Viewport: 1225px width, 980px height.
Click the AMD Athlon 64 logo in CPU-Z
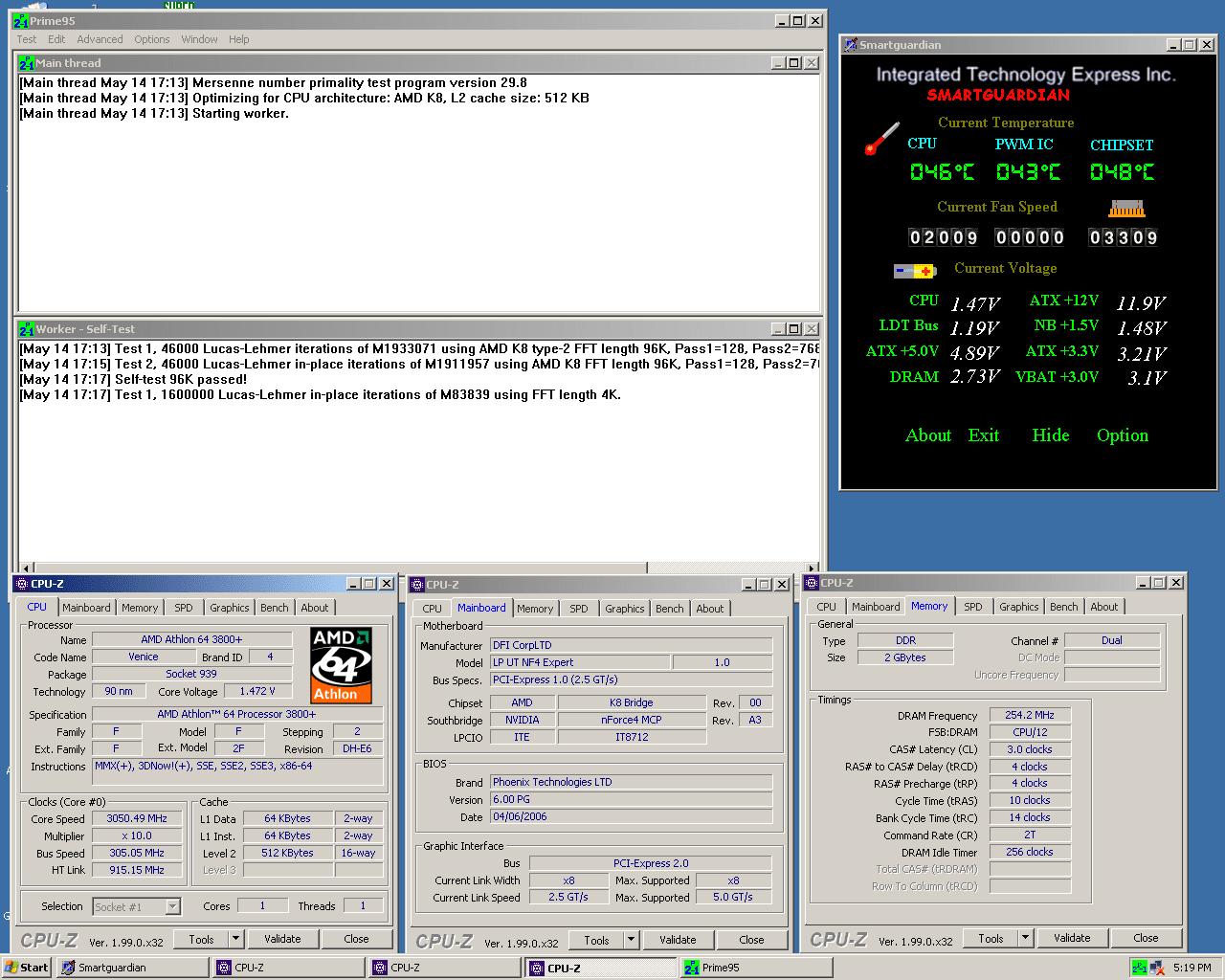click(x=342, y=665)
